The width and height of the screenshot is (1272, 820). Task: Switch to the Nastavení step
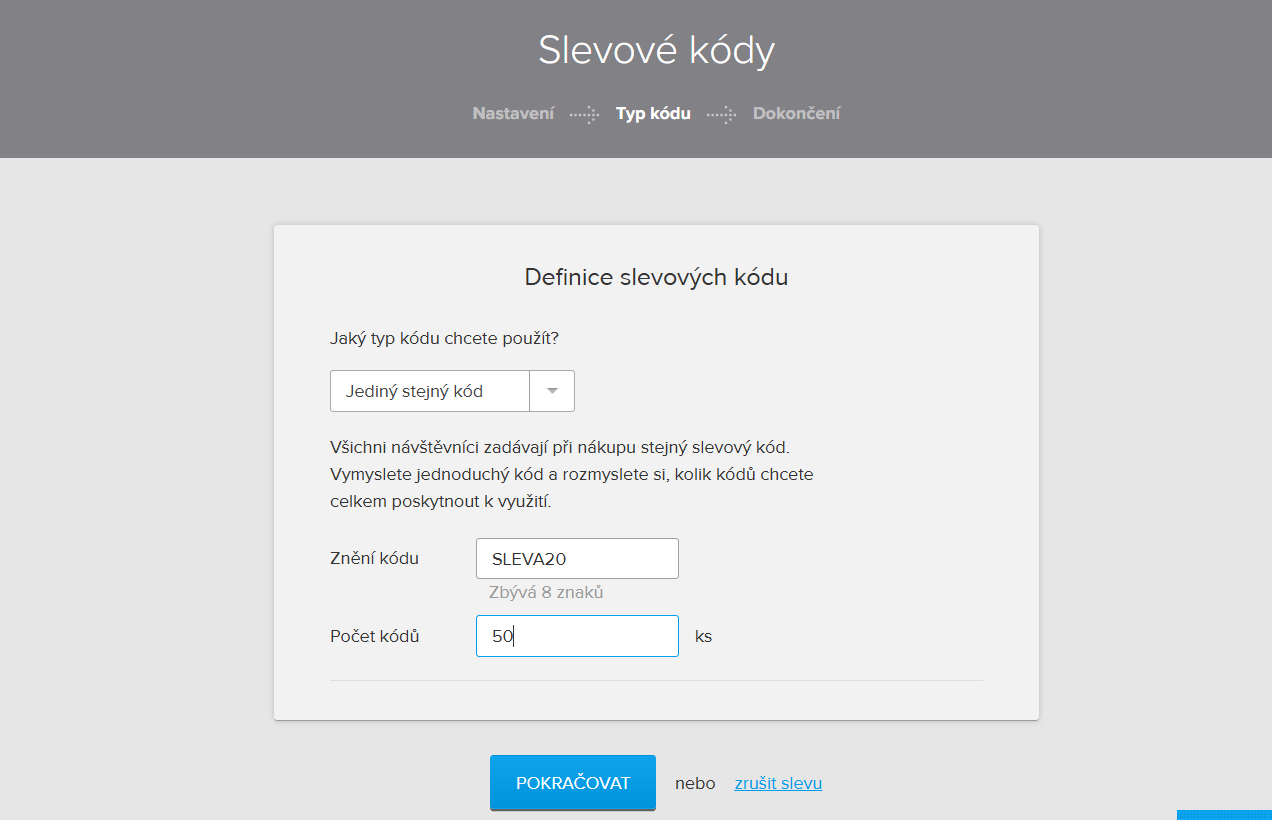[513, 113]
